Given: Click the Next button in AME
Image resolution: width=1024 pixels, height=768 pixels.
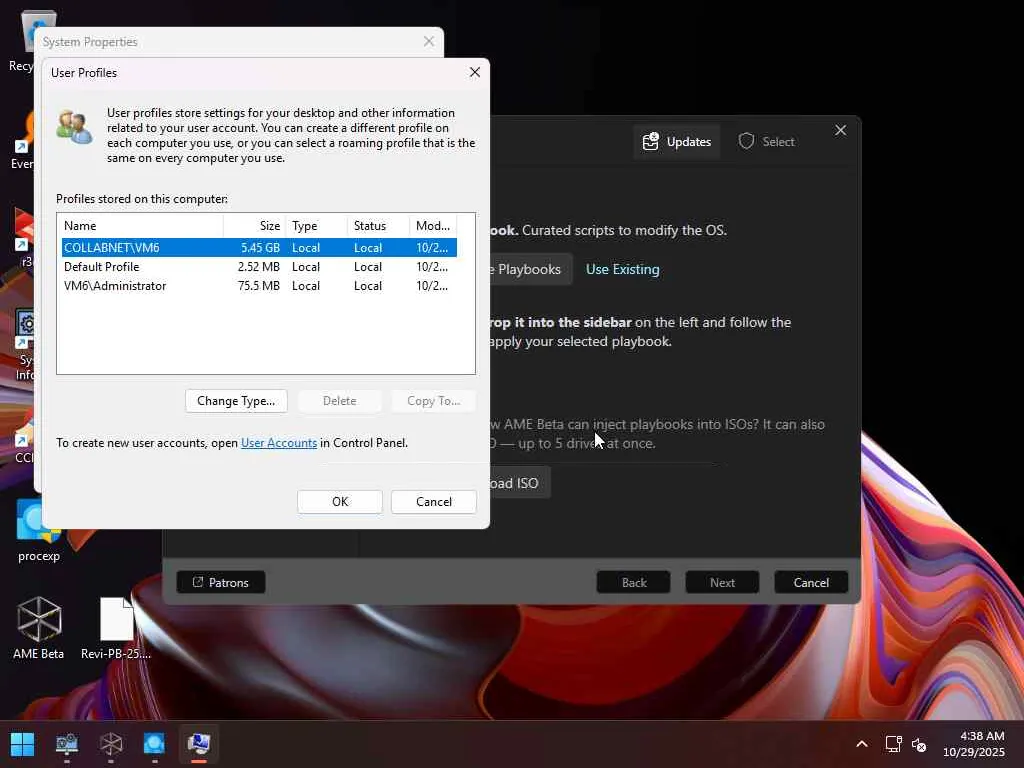Looking at the screenshot, I should 722,583.
